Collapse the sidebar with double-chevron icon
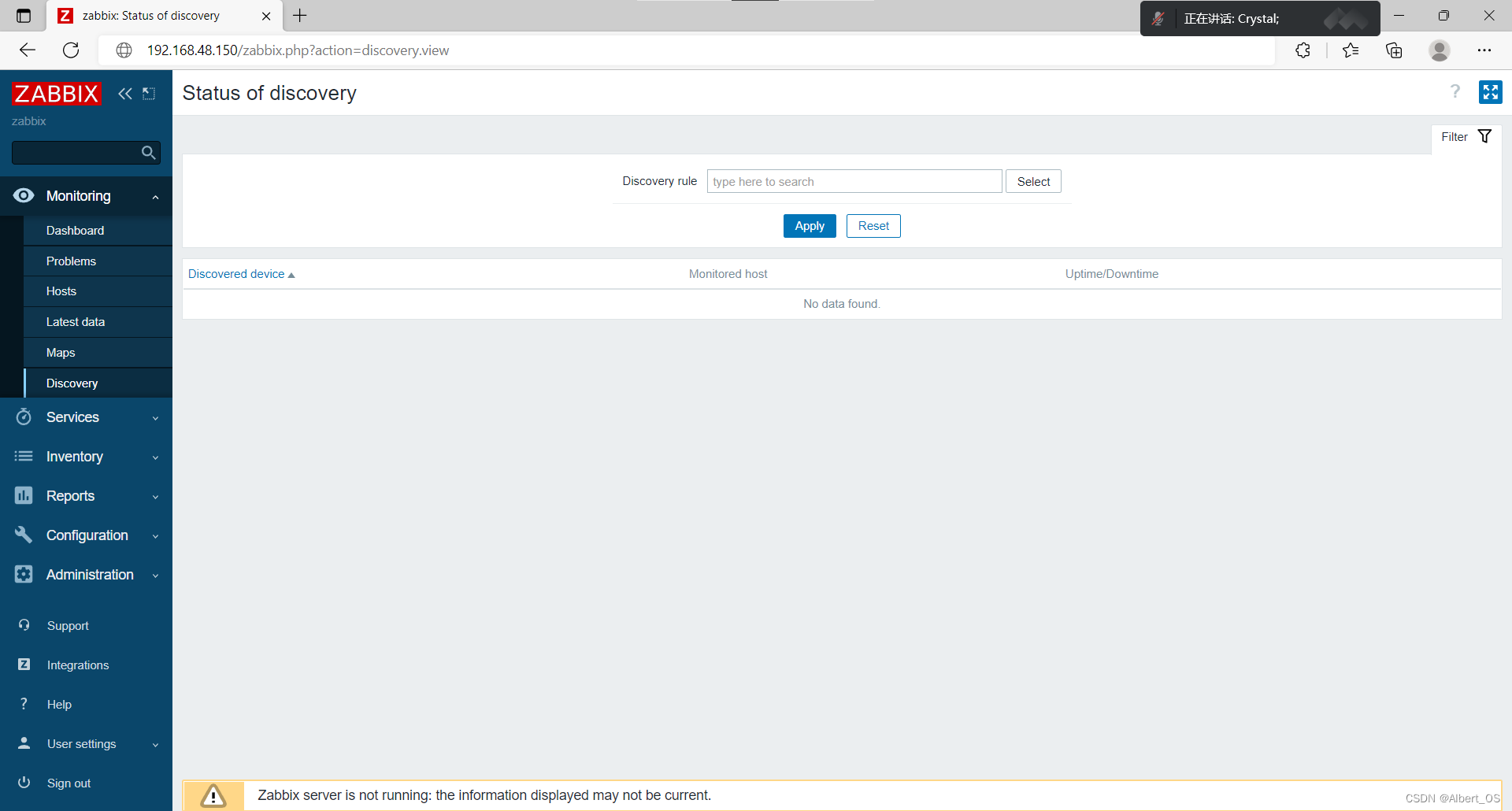 (x=125, y=94)
